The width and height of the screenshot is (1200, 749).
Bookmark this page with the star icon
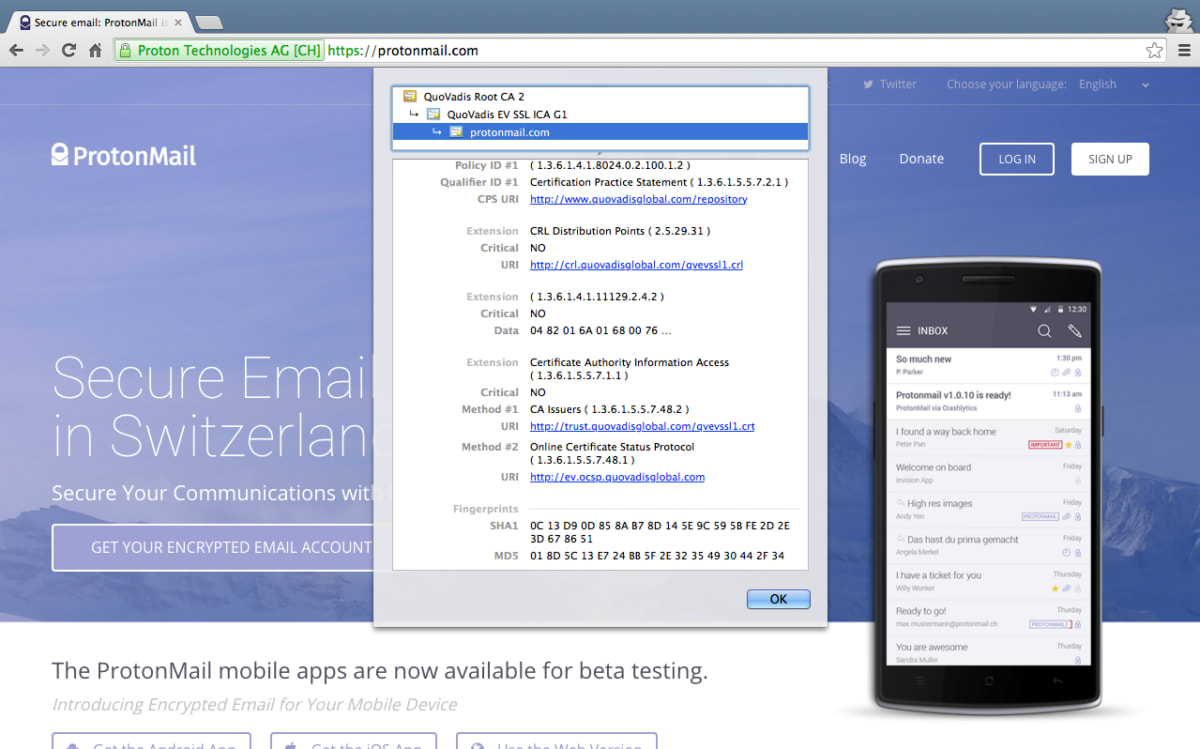coord(1154,50)
